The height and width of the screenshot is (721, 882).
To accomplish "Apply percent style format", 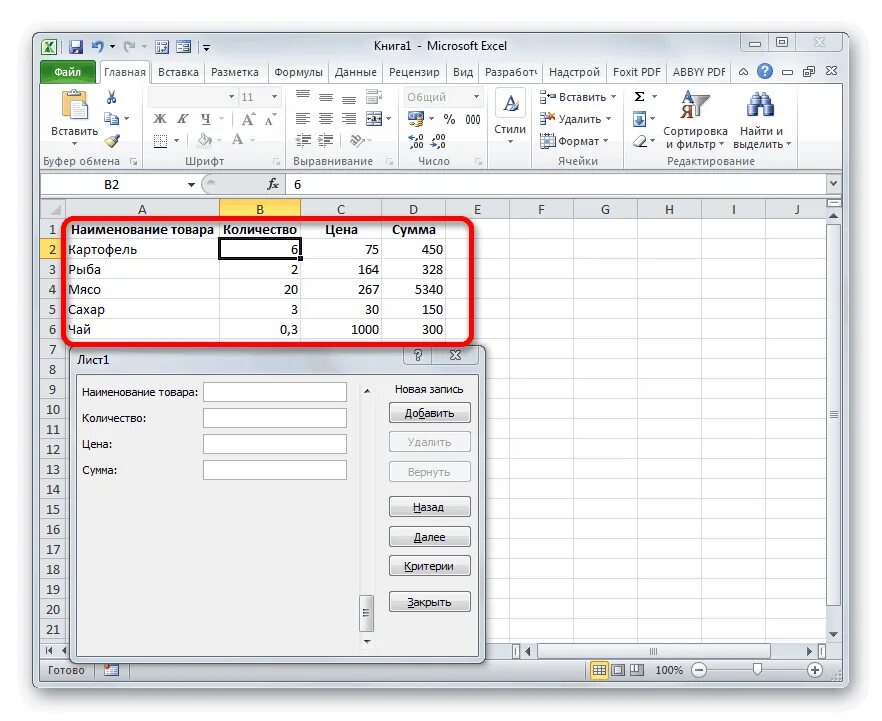I will 449,119.
